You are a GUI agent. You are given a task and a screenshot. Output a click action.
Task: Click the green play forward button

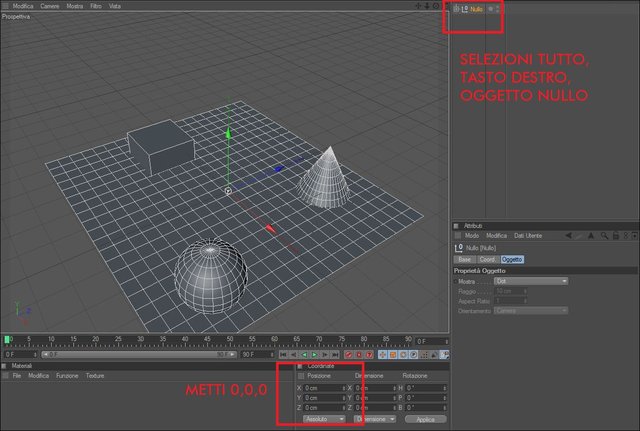point(314,355)
